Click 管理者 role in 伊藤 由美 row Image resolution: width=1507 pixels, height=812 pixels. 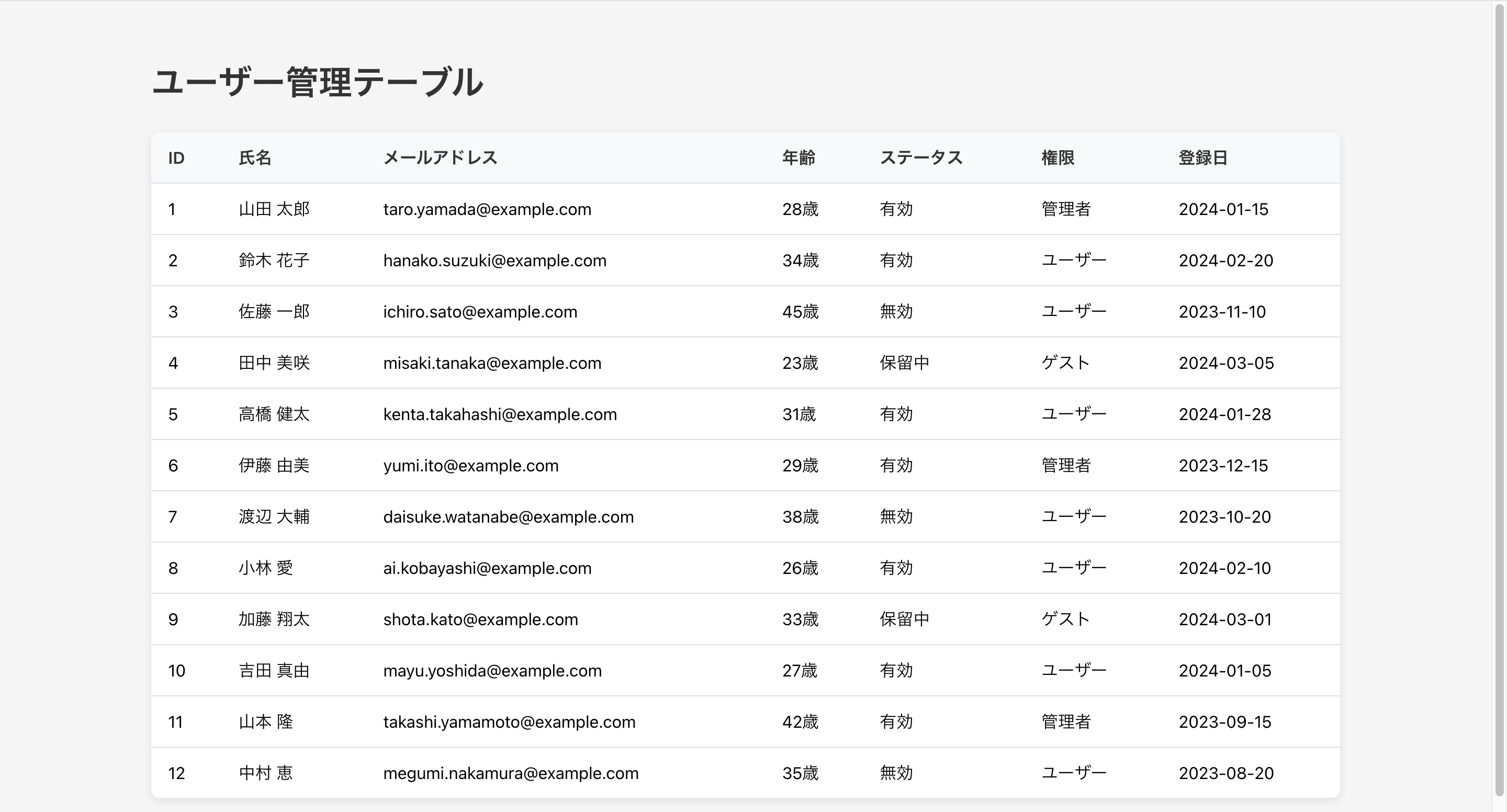click(x=1065, y=466)
